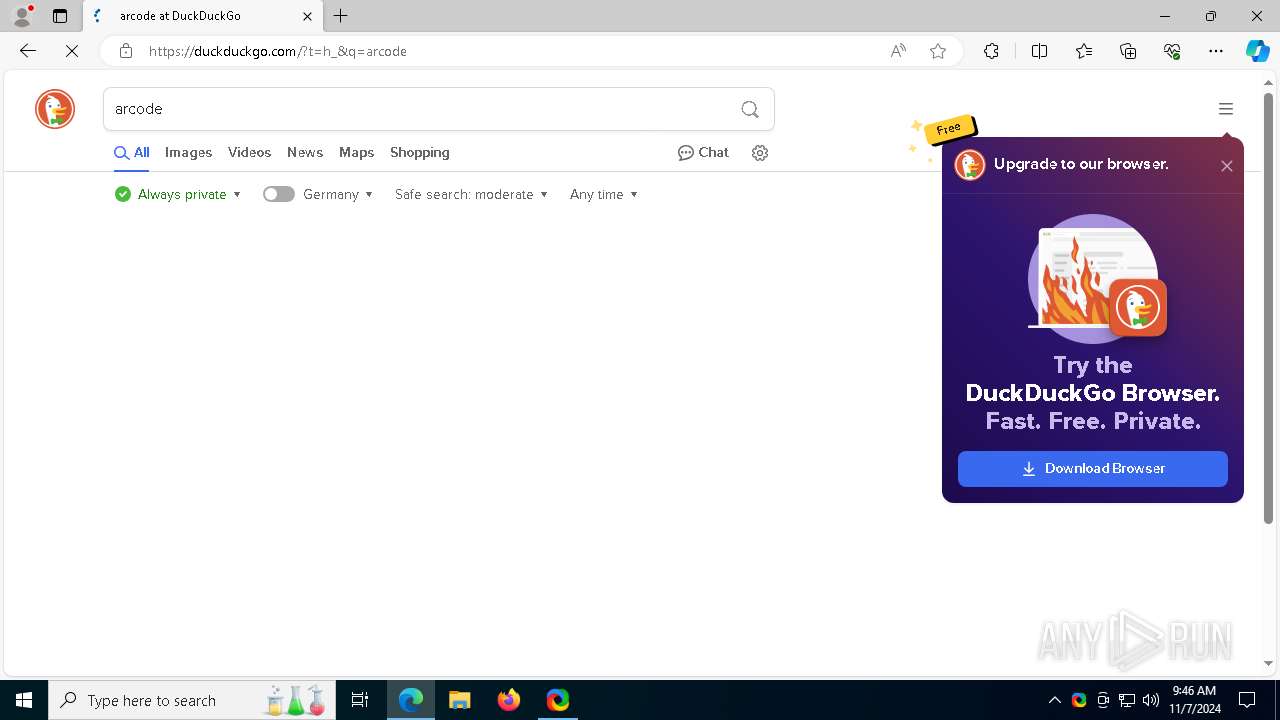Open Windows Start menu
Screen dimensions: 1280x720
pos(24,700)
